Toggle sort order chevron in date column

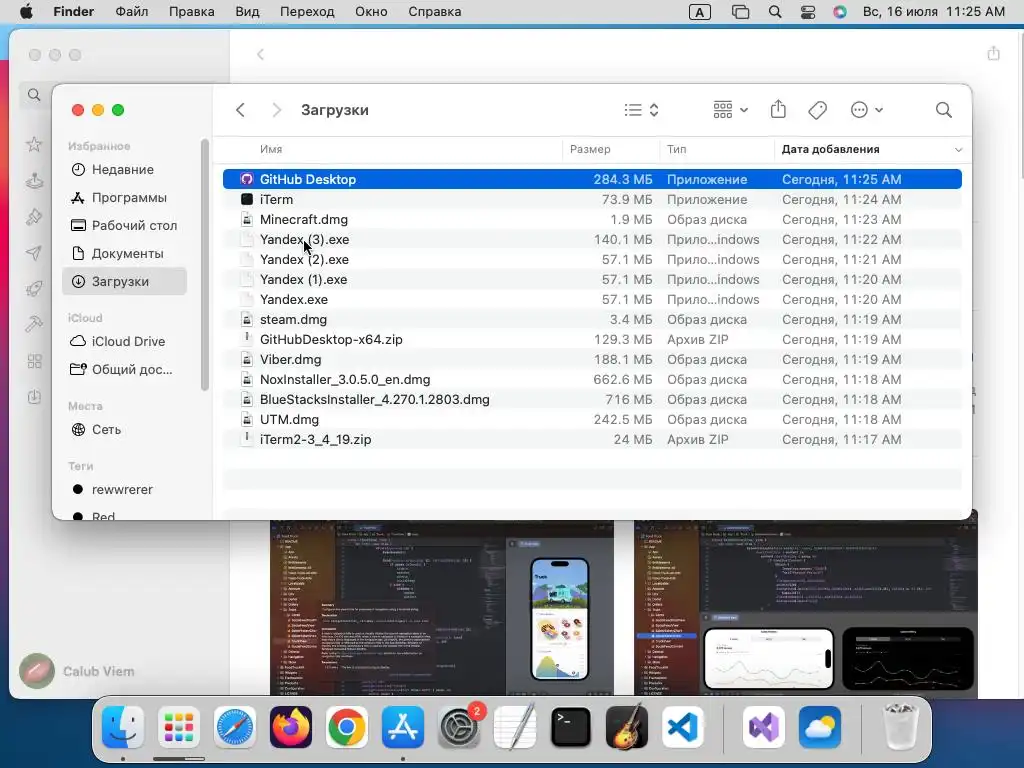[x=958, y=150]
